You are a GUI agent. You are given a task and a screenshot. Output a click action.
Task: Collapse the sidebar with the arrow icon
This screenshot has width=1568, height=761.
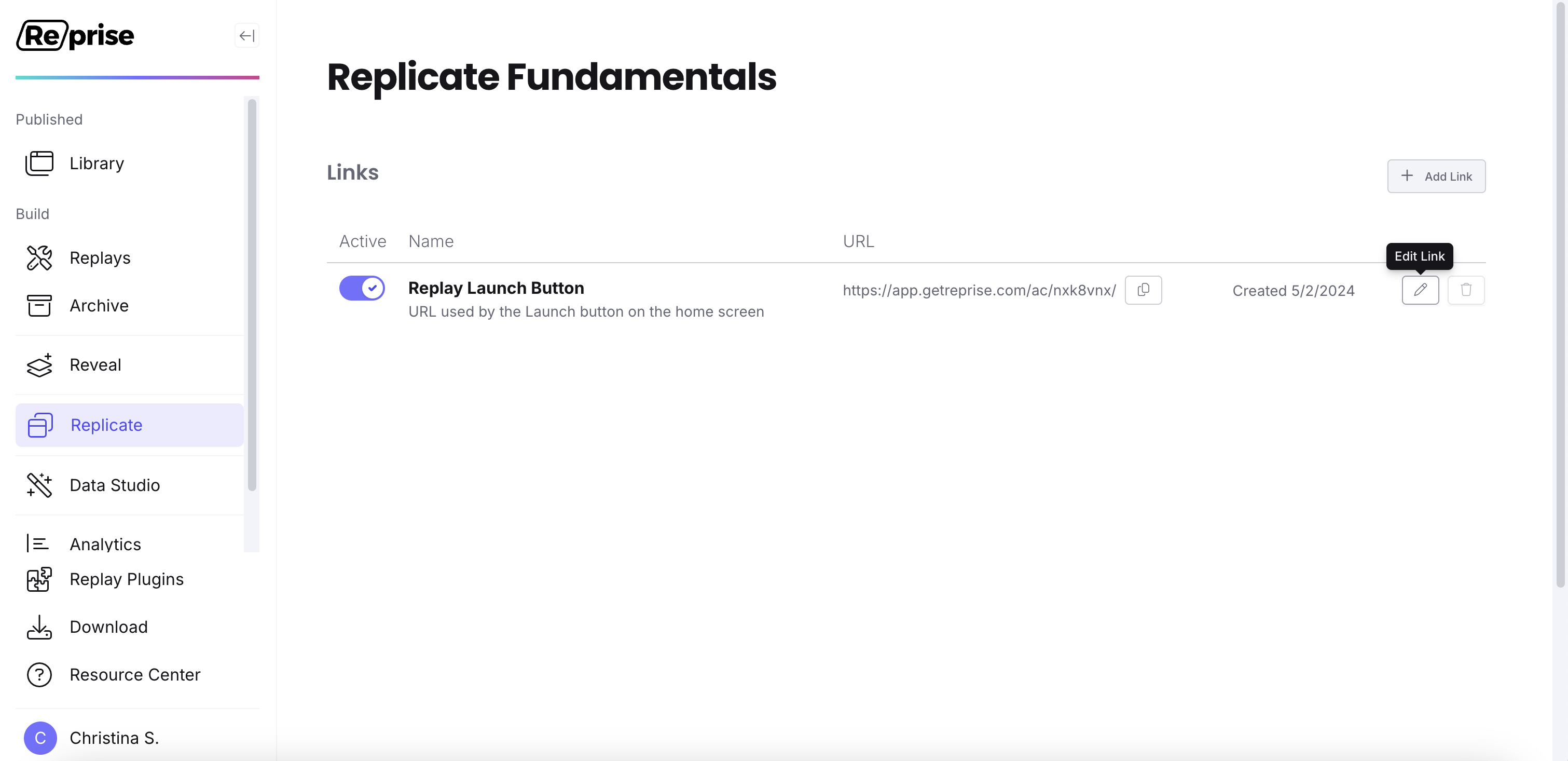click(246, 36)
